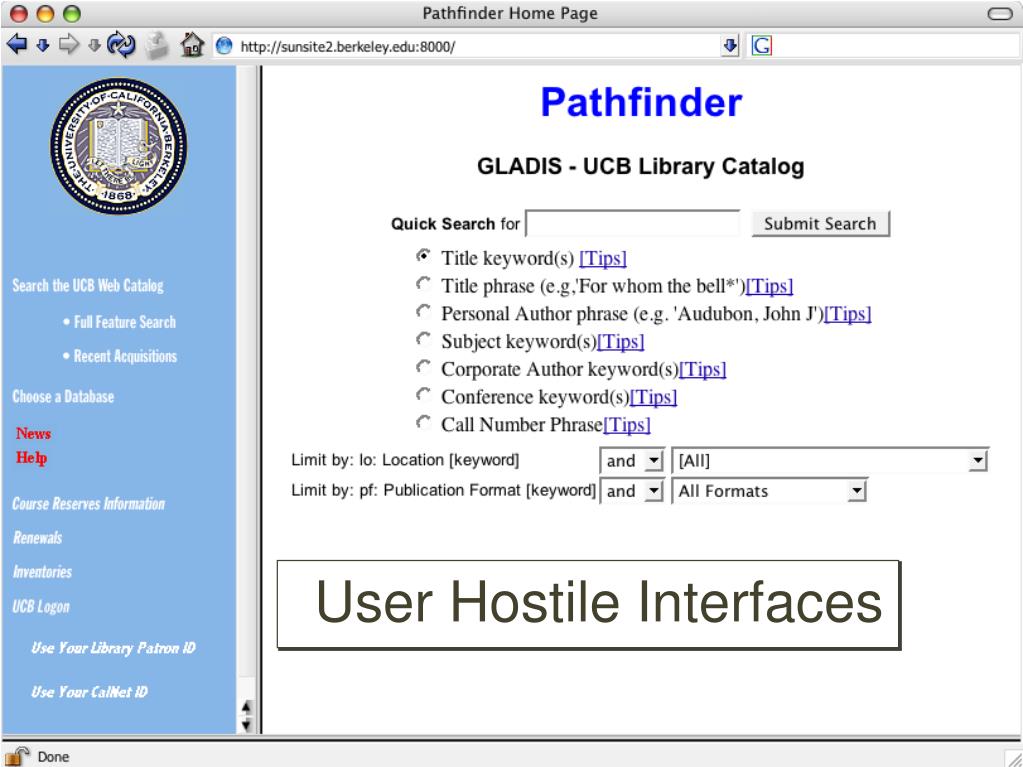Open Tips link for Conference keyword(s)
This screenshot has height=767, width=1023.
[x=654, y=397]
